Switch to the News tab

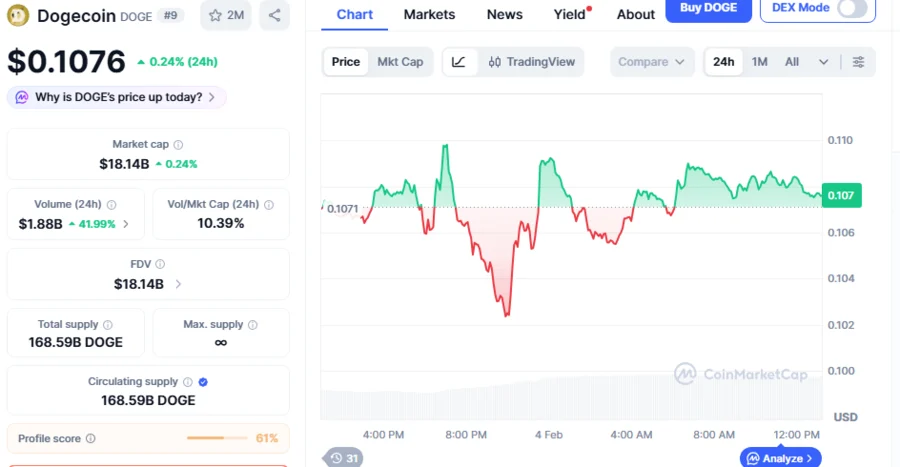point(504,15)
